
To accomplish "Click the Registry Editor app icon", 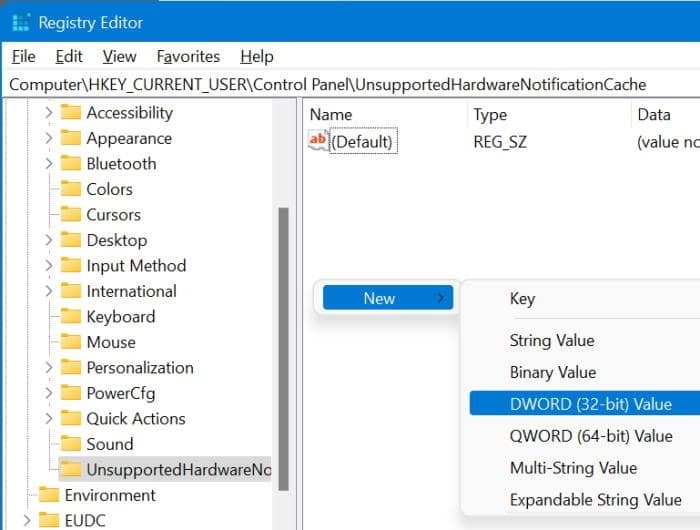I will click(x=21, y=22).
